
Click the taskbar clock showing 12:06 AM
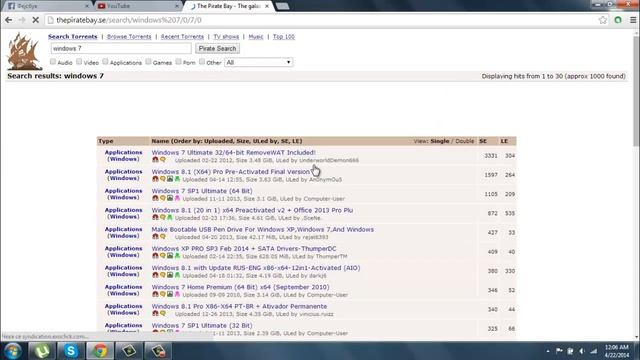[617, 351]
